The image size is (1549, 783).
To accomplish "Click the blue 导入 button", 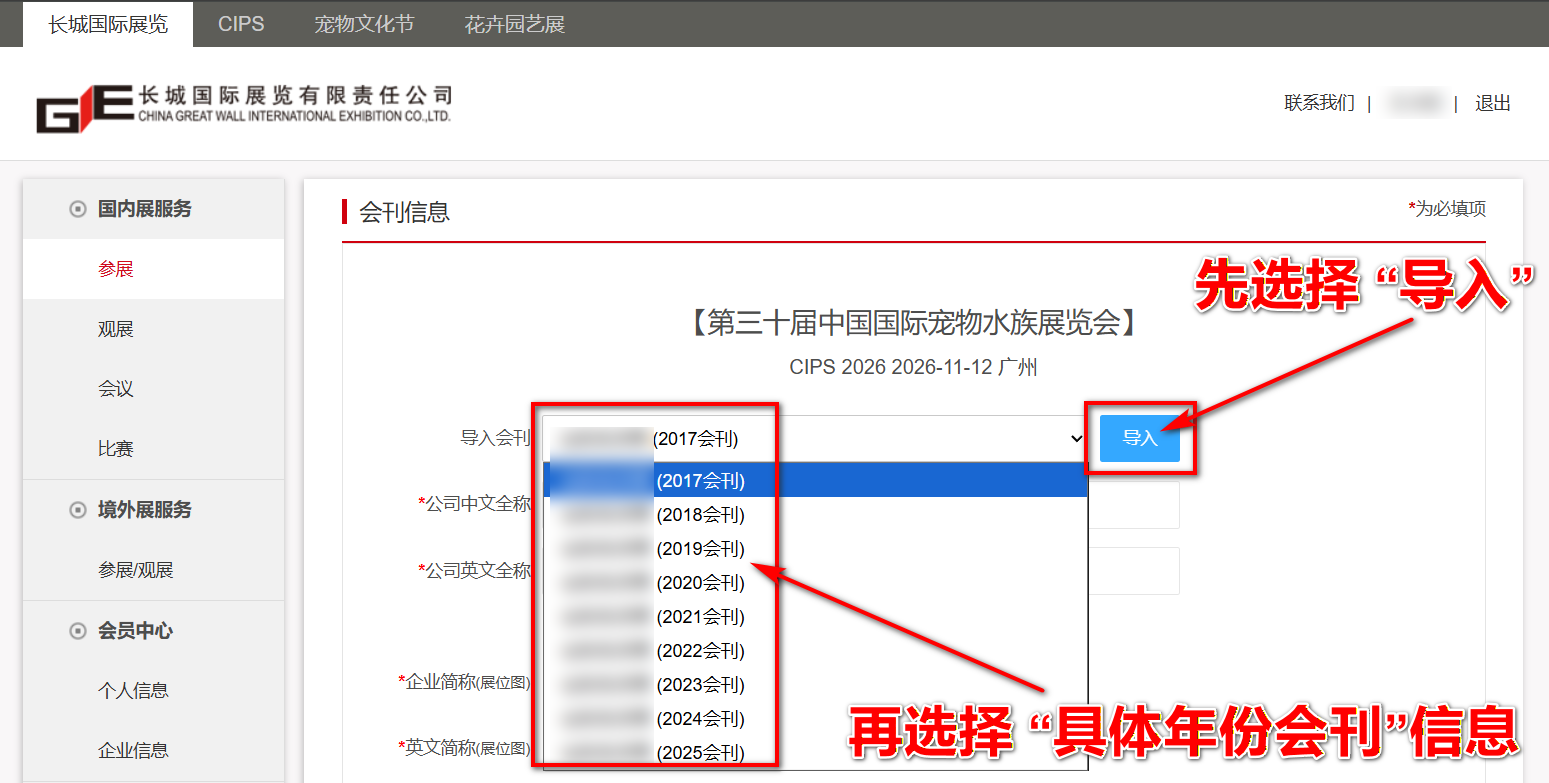I will pos(1140,438).
